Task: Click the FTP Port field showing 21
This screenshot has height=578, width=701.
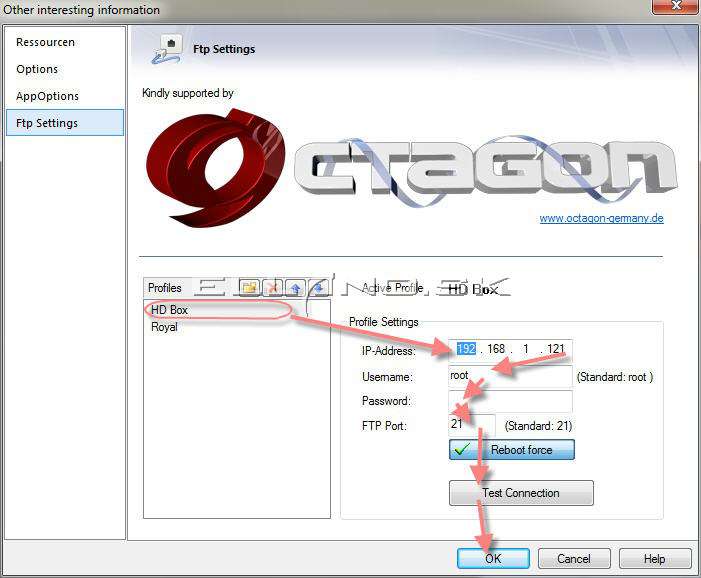Action: coord(472,425)
